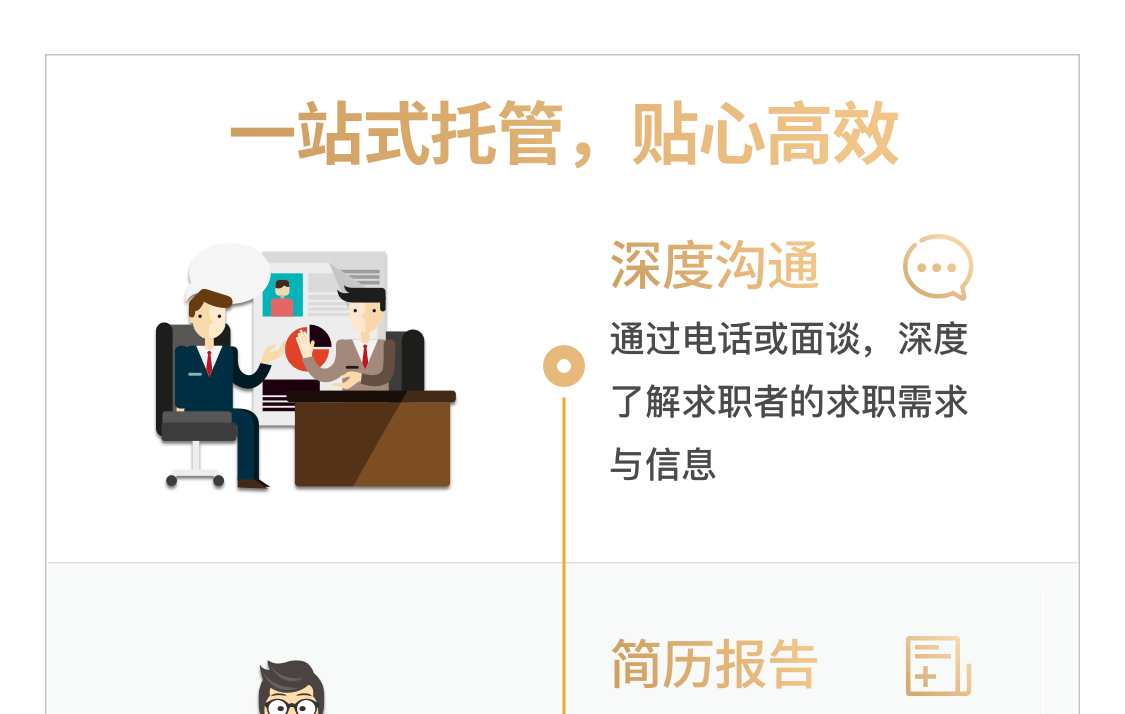Click the vertical orange timeline line
This screenshot has height=714, width=1125.
[x=564, y=556]
